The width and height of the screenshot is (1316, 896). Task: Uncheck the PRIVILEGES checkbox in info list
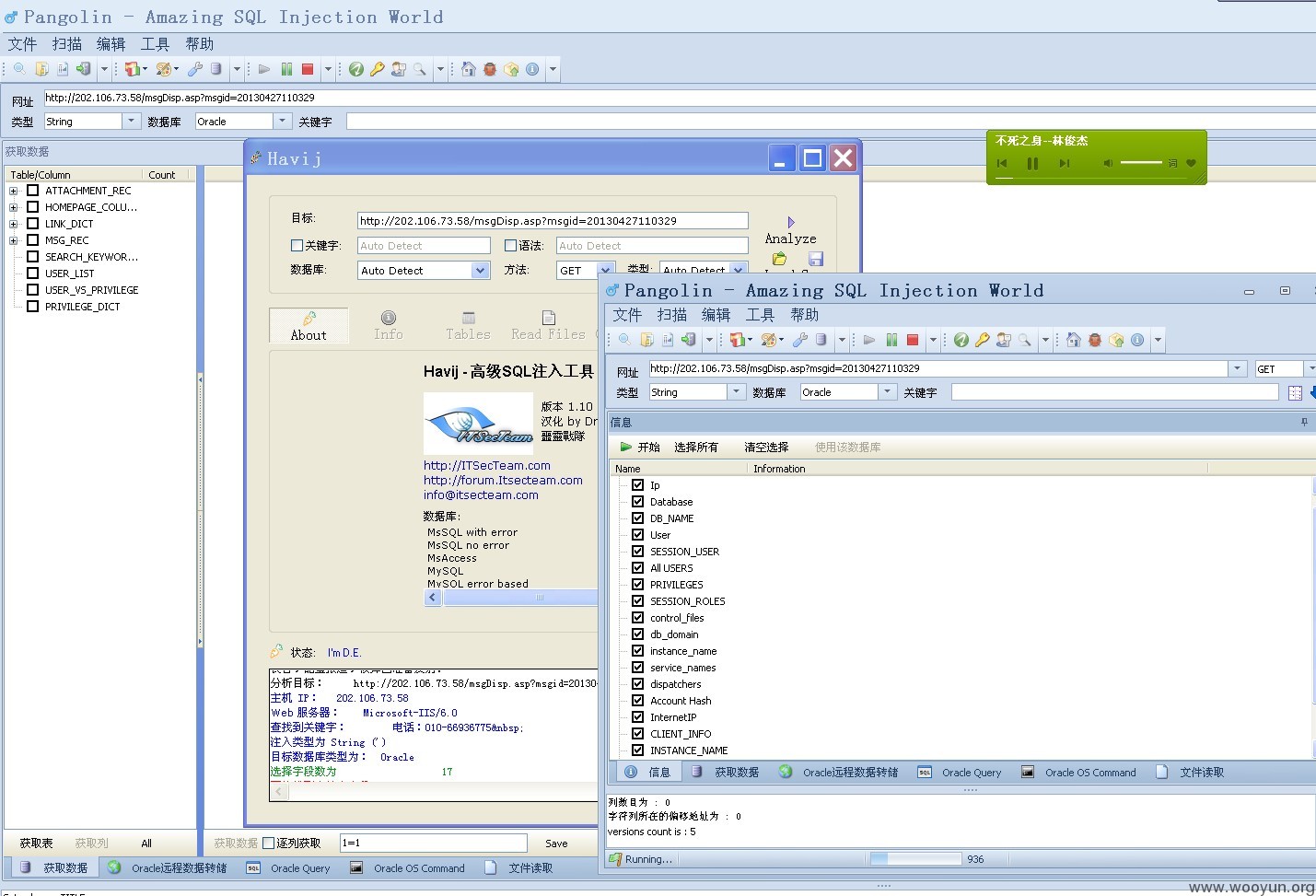(637, 585)
